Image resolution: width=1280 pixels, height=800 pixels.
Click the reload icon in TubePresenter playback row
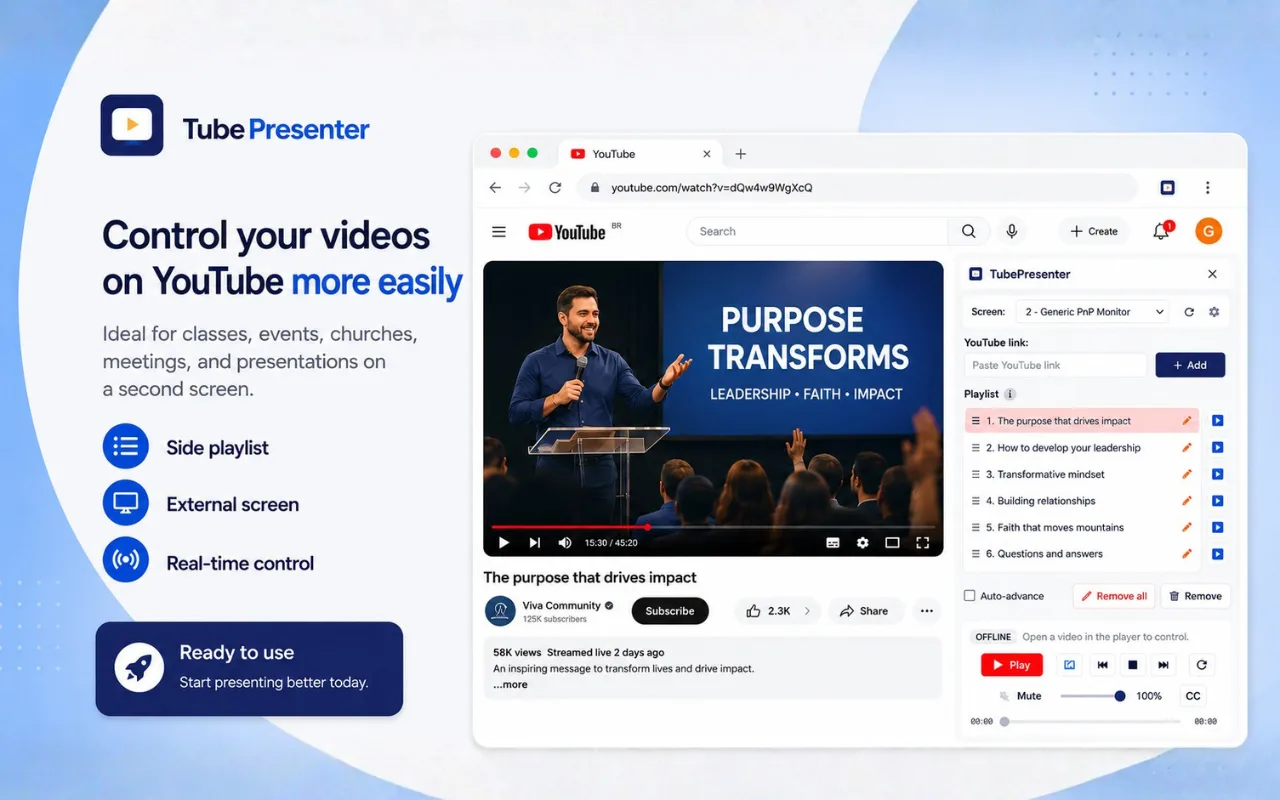[x=1202, y=665]
